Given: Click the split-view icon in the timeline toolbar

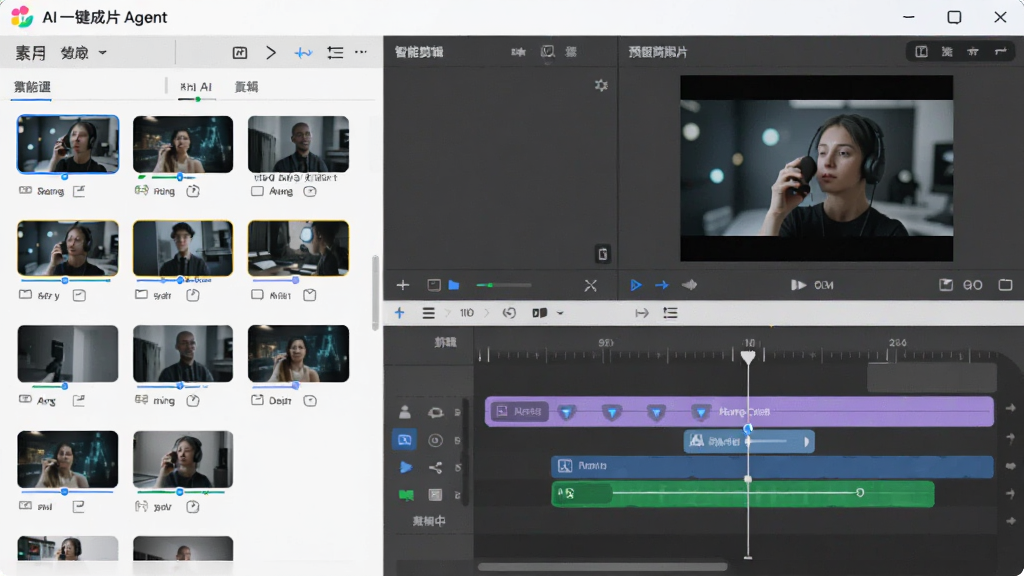Looking at the screenshot, I should point(539,313).
